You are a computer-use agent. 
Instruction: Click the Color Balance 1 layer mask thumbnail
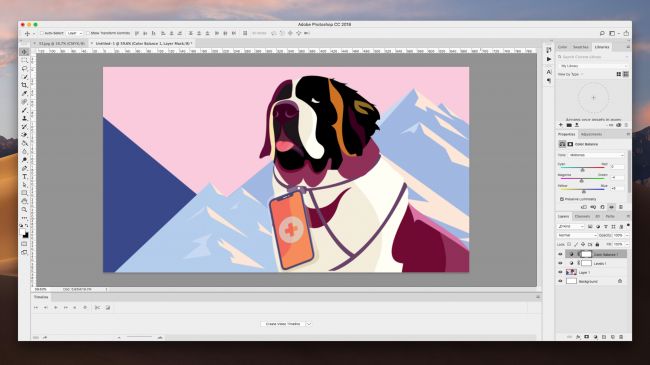[x=586, y=254]
